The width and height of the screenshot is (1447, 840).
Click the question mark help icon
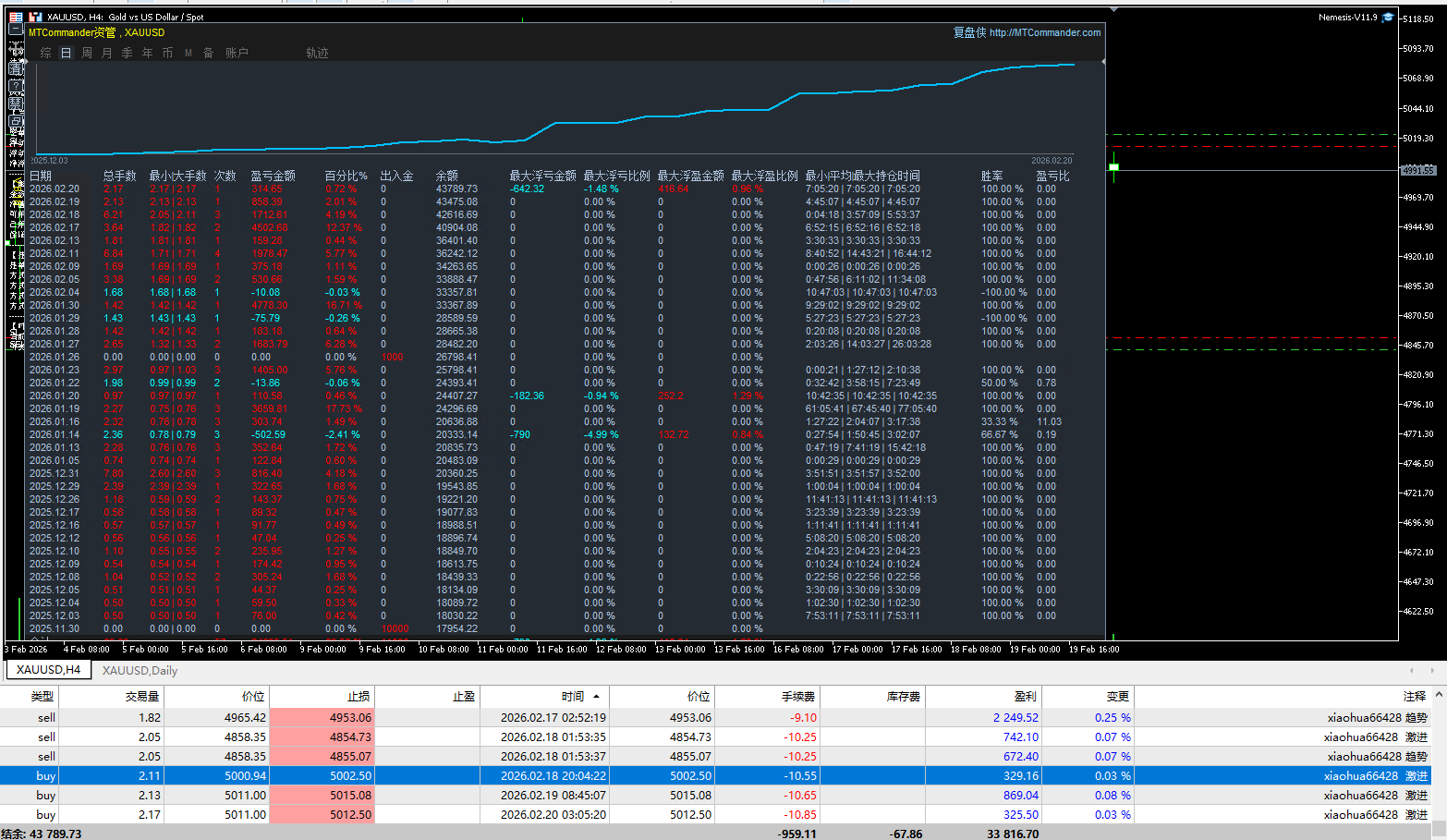pyautogui.click(x=16, y=86)
